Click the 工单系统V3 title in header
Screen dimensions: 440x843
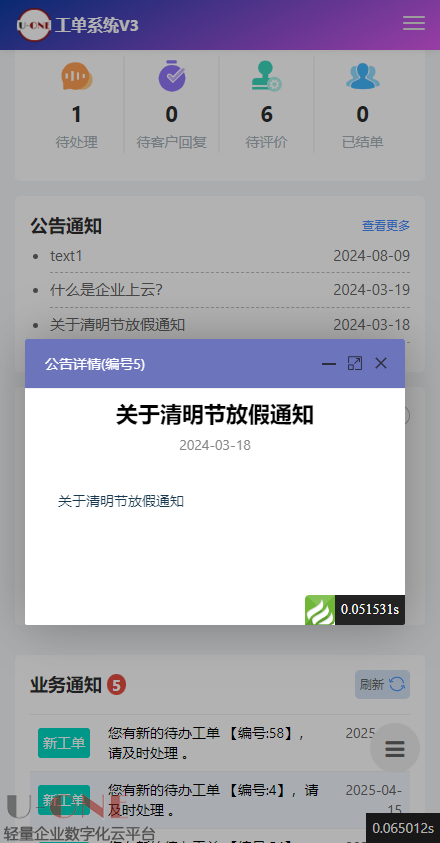(97, 25)
